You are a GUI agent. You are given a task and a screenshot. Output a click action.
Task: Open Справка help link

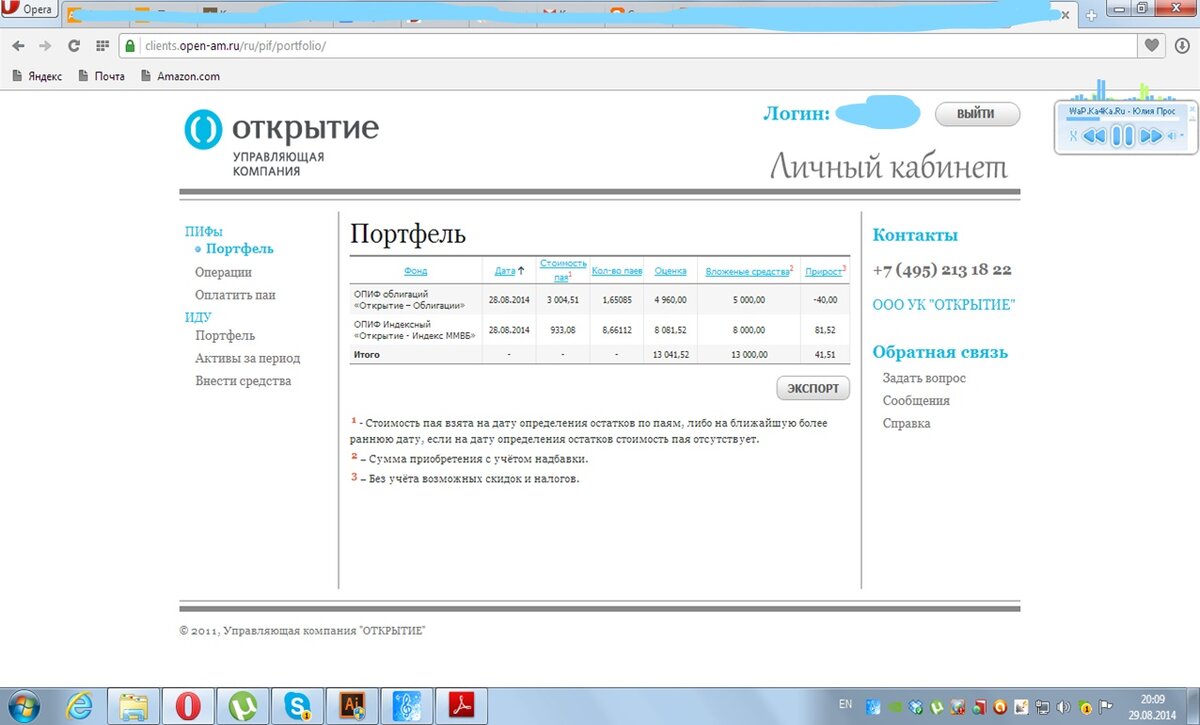click(906, 424)
